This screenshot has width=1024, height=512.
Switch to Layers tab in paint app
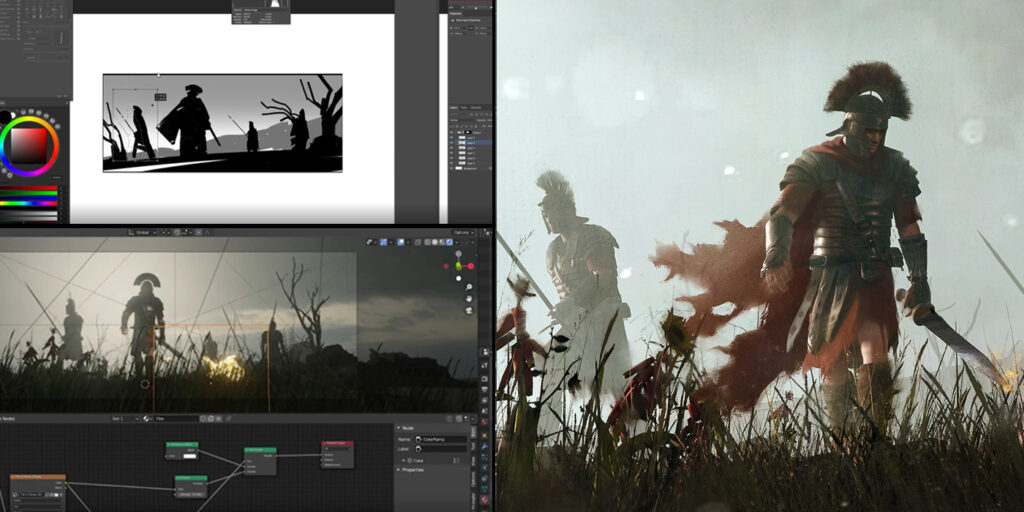click(454, 108)
